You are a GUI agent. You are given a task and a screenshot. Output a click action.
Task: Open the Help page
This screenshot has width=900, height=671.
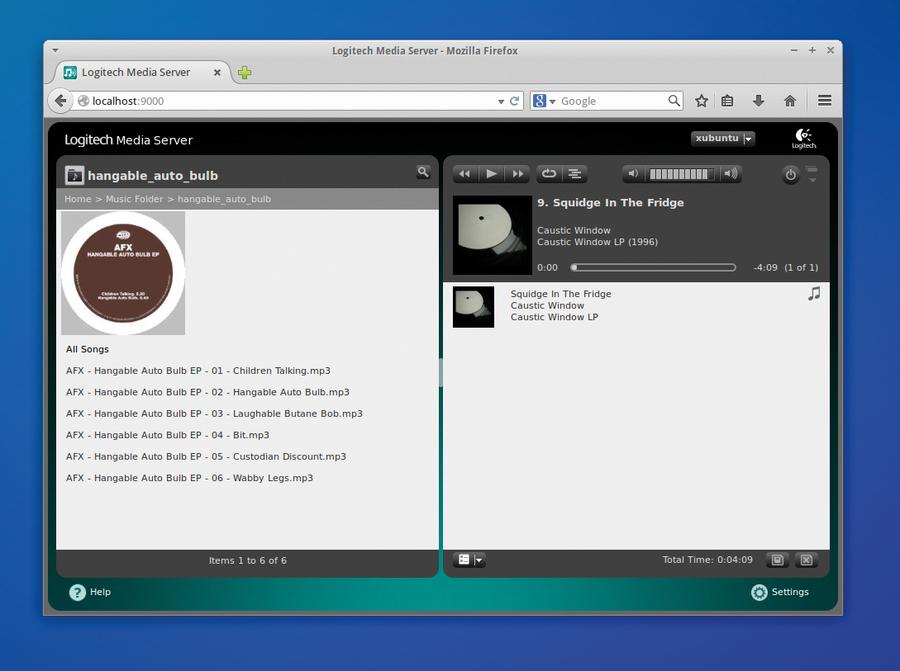(x=100, y=592)
